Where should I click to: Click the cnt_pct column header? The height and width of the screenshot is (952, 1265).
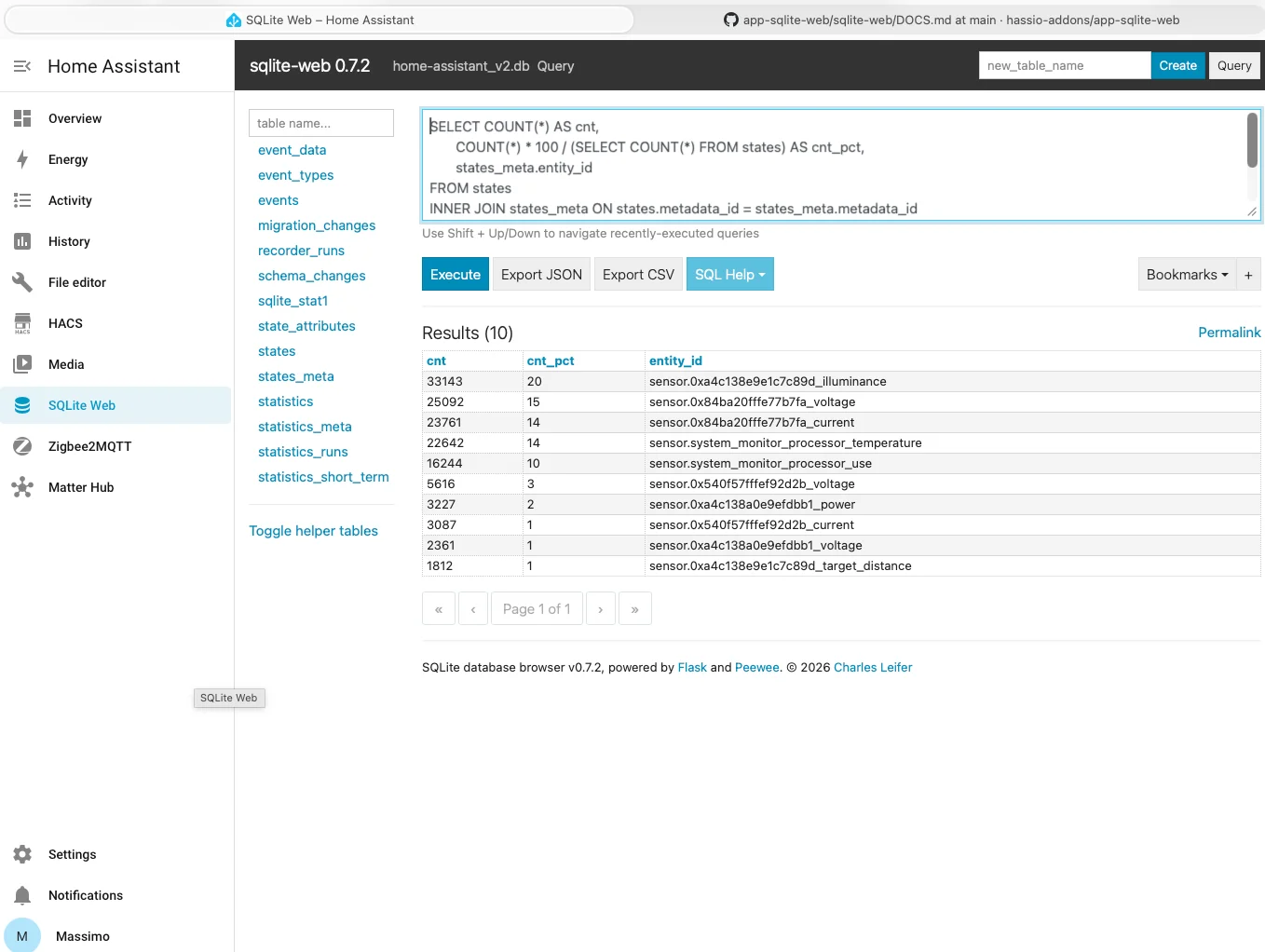(551, 360)
